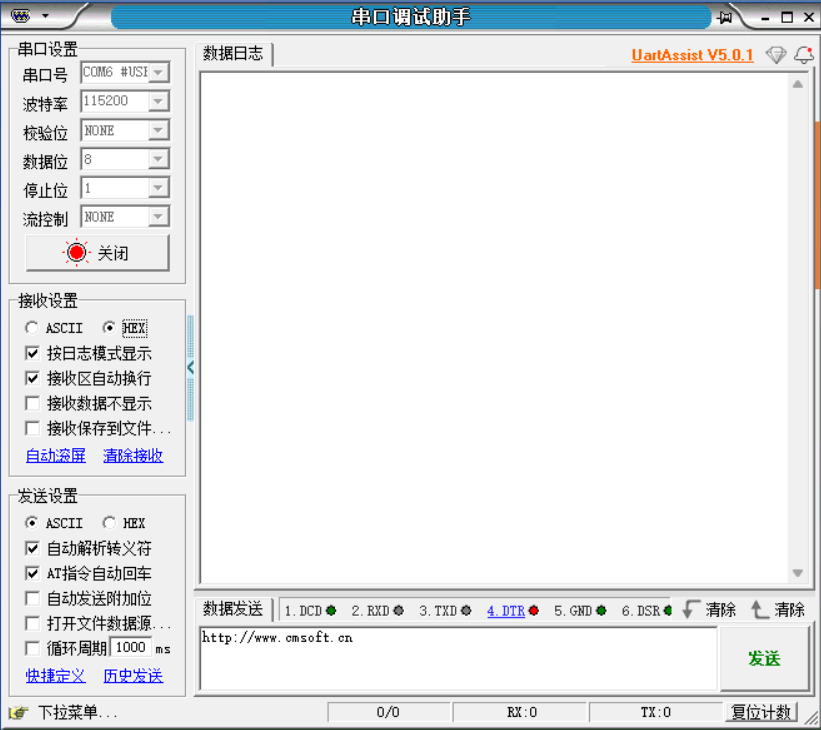Open the 波特率 115200 dropdown
This screenshot has width=821, height=730.
click(x=158, y=101)
